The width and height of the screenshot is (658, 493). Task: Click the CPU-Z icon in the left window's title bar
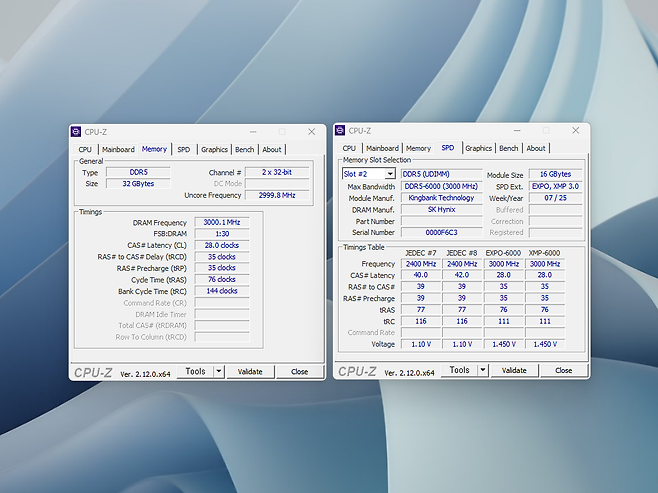tap(76, 132)
